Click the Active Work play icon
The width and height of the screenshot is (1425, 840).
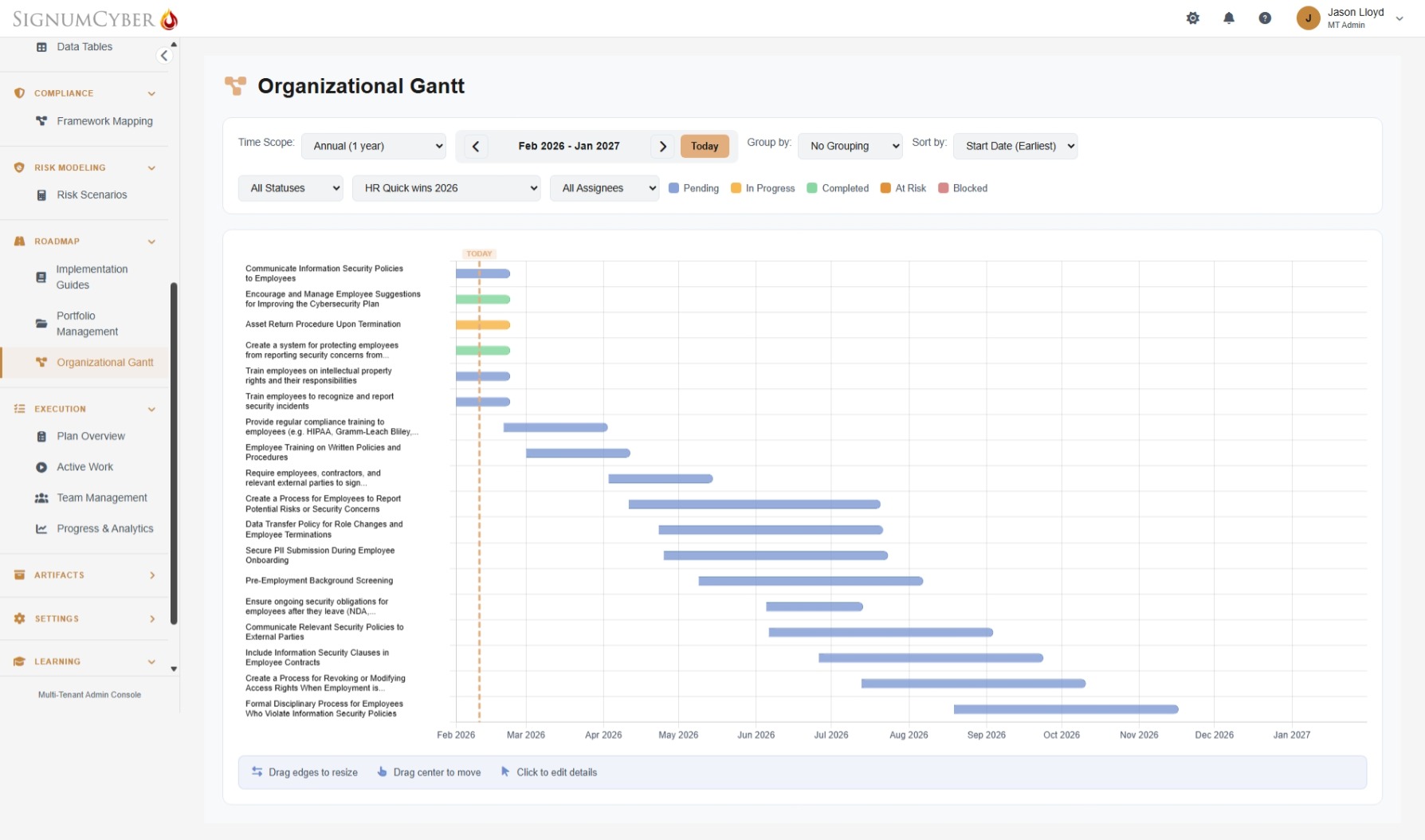pos(41,467)
